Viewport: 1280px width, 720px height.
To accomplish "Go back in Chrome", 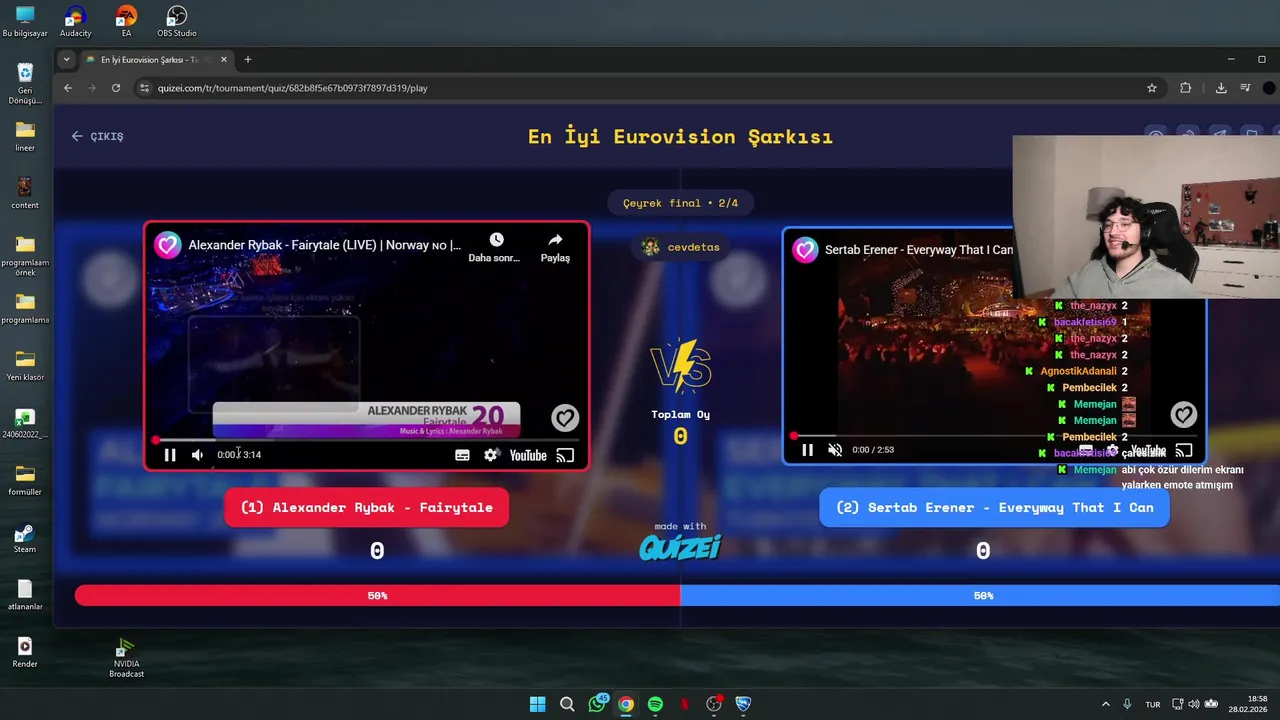I will point(68,88).
